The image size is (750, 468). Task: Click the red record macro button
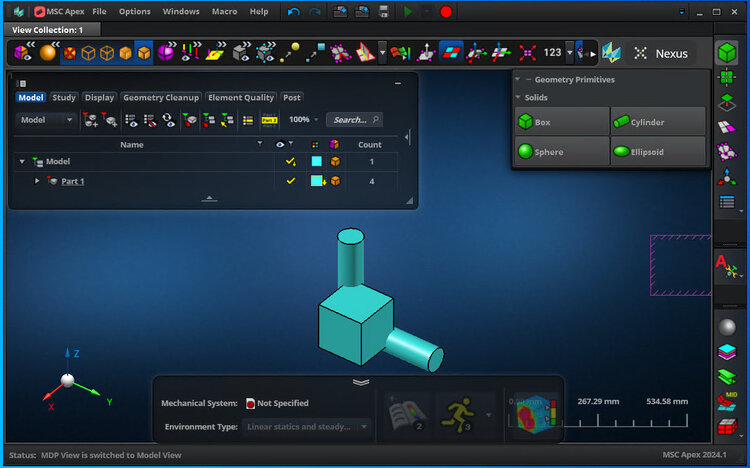446,12
